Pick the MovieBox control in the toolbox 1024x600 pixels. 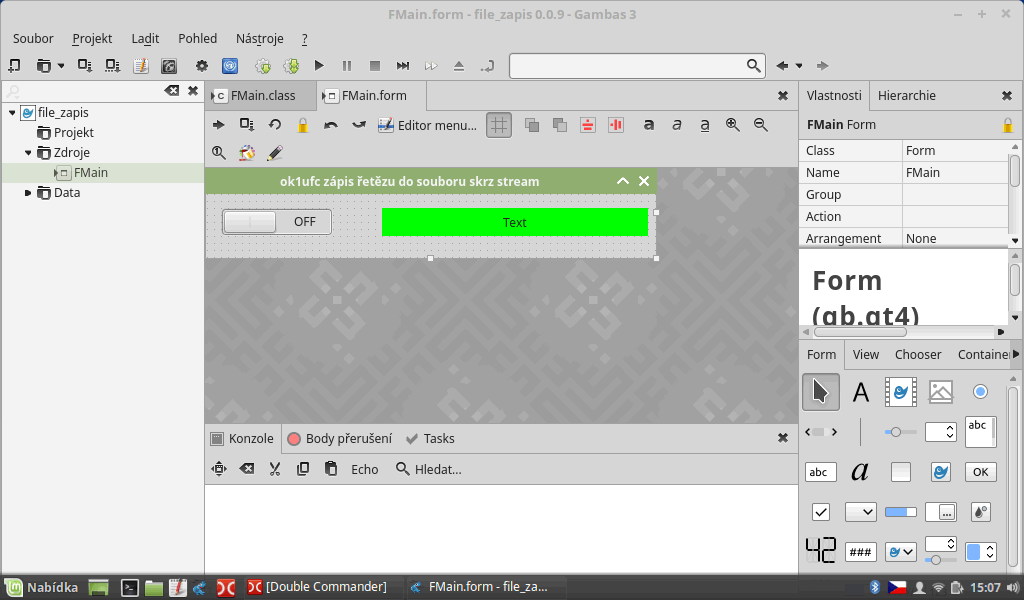(900, 392)
